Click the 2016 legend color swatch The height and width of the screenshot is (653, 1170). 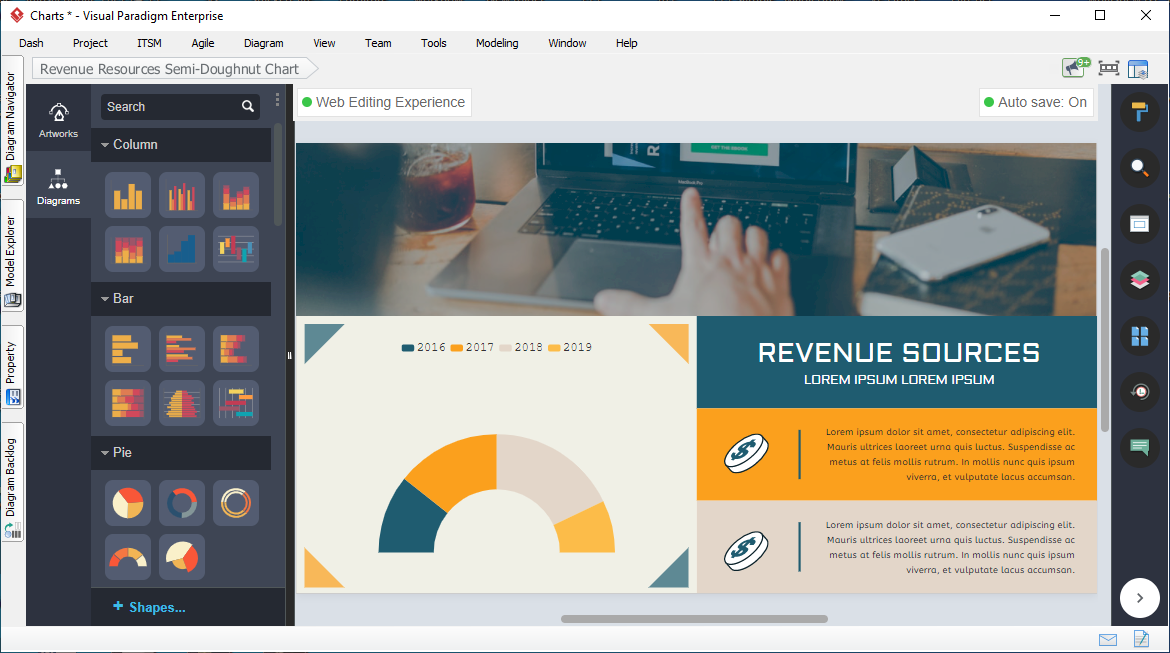407,348
